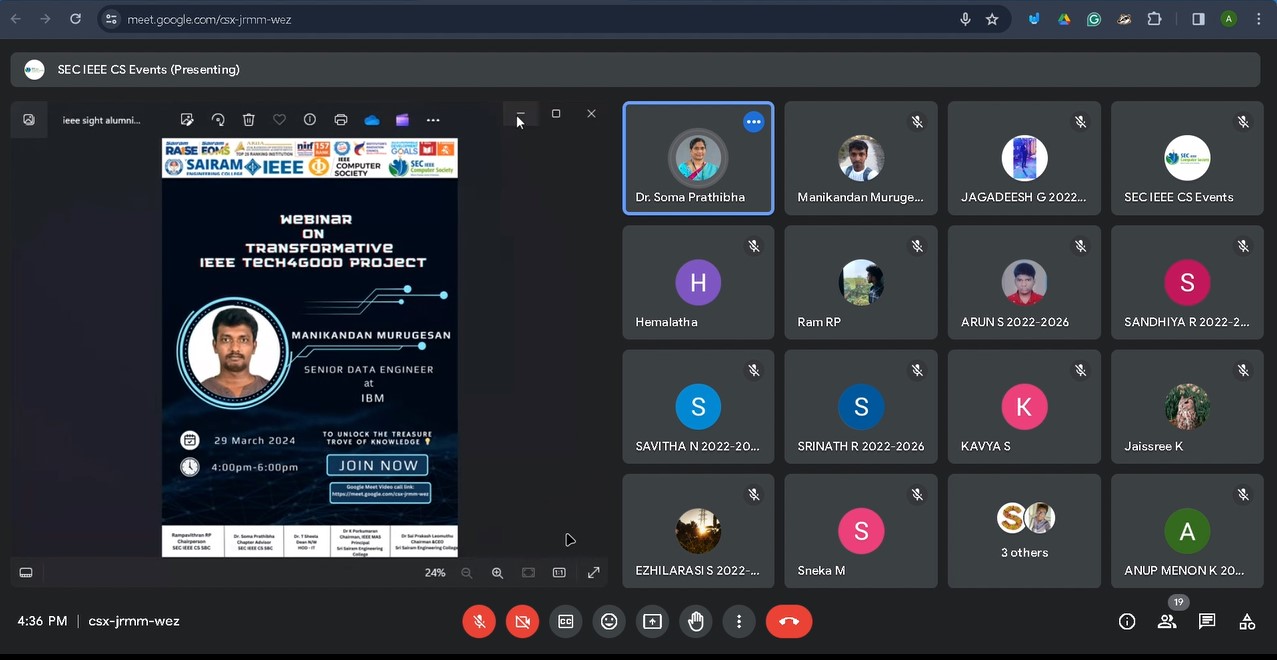Open more options three-dot menu in call bar
This screenshot has width=1277, height=660.
click(x=739, y=621)
